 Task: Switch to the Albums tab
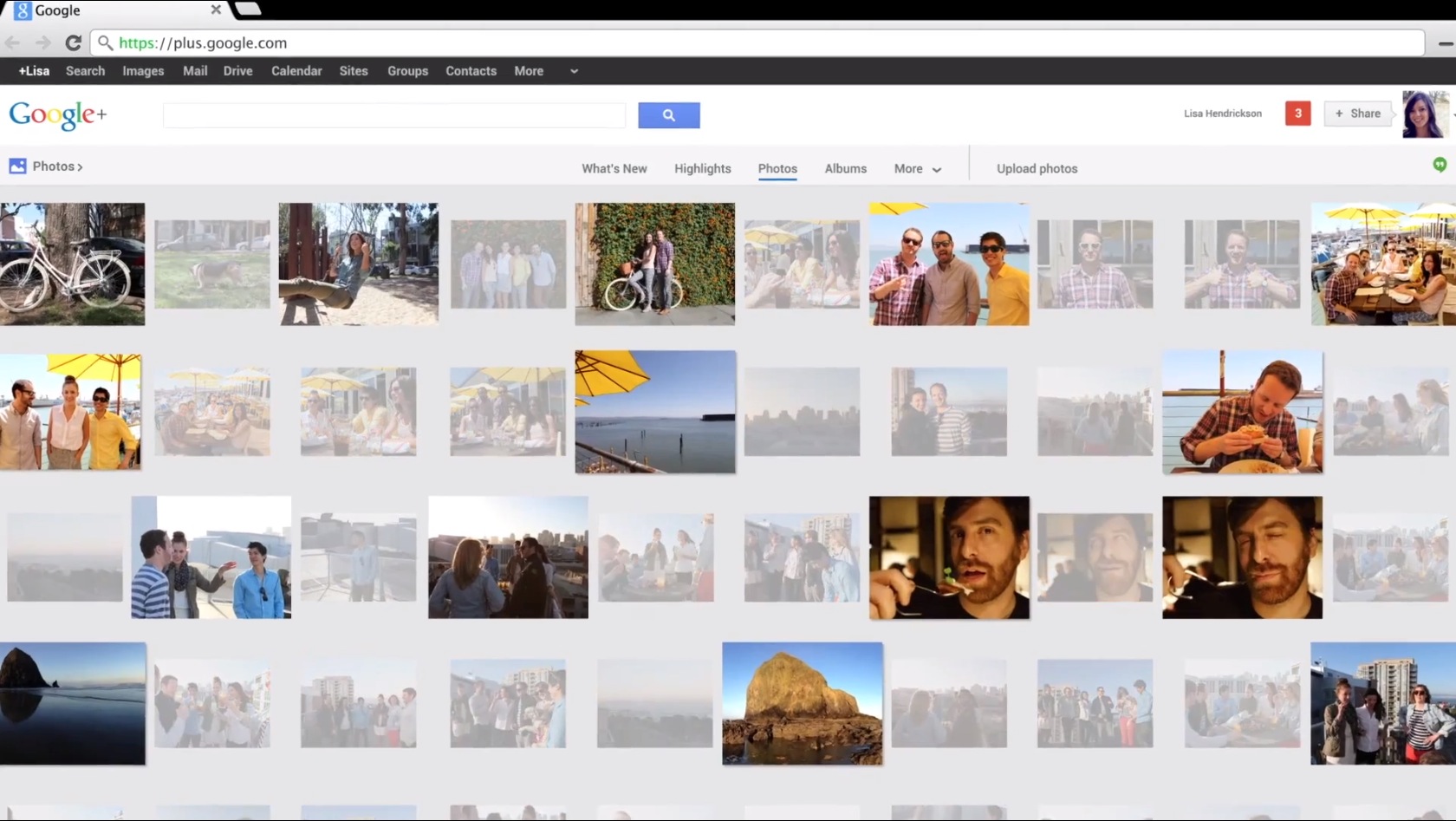(x=844, y=168)
